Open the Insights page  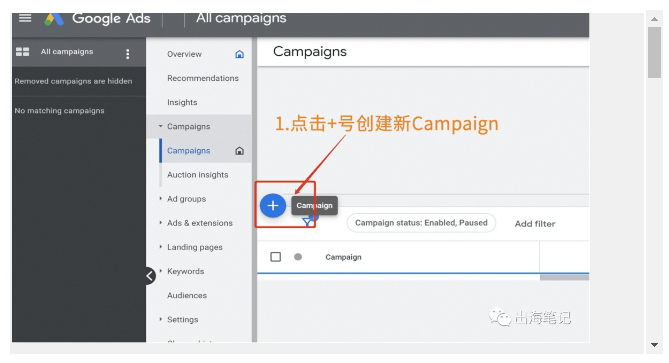tap(182, 102)
